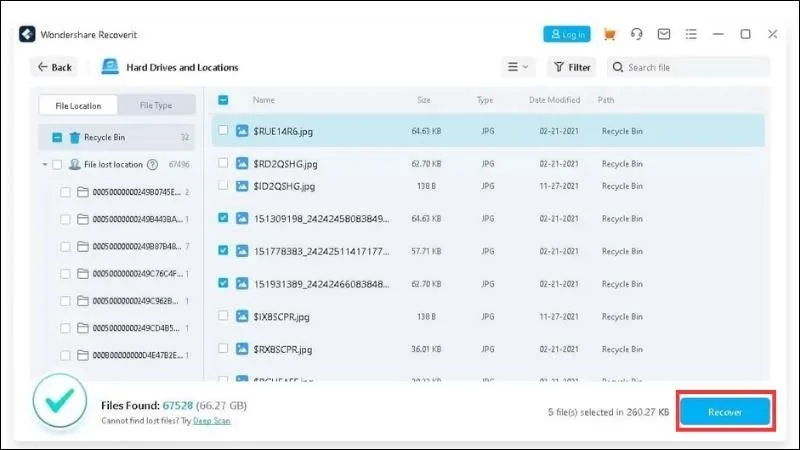Open the mail envelope icon
The image size is (800, 450).
(664, 34)
